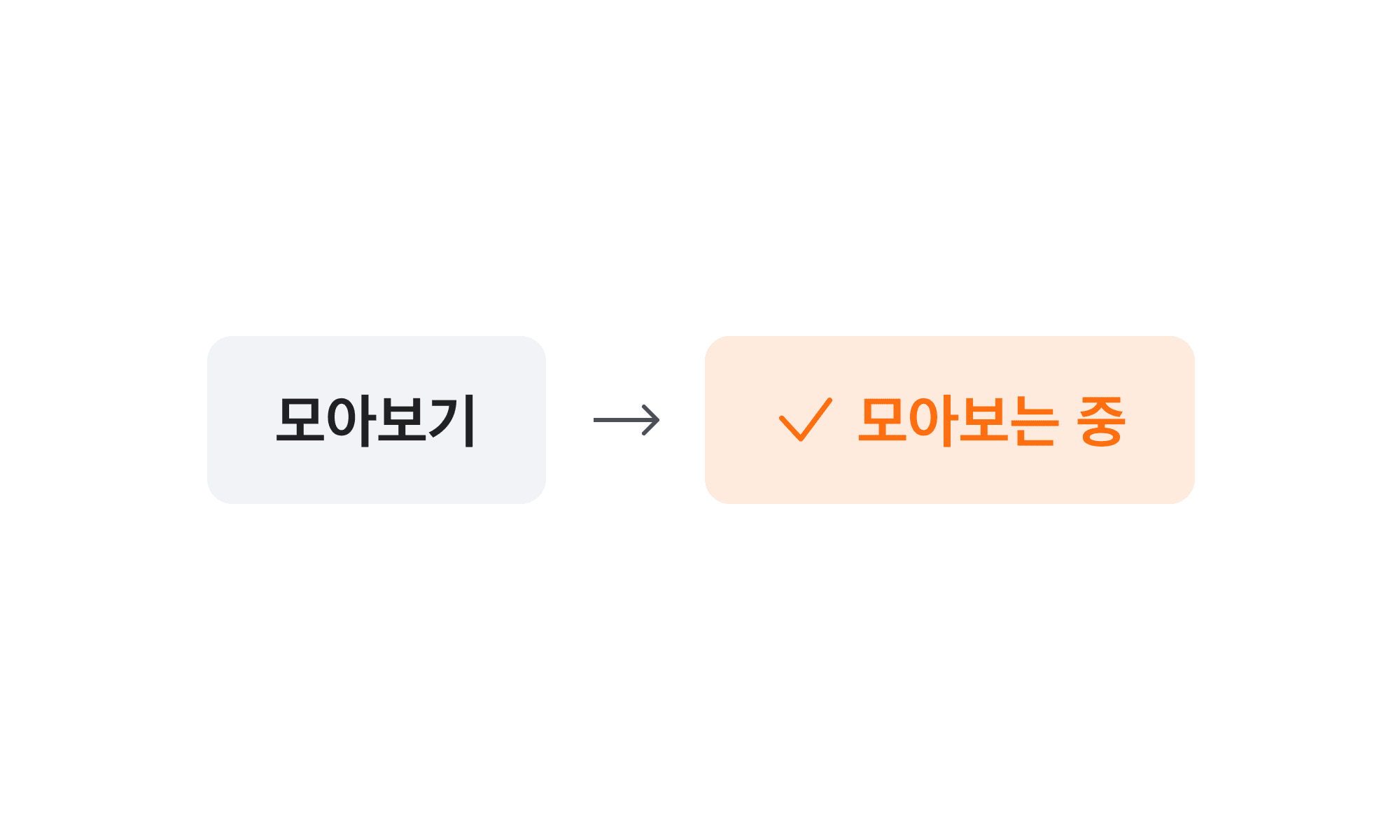Click the right-pointing arrow icon
The image size is (1400, 840).
click(x=626, y=420)
